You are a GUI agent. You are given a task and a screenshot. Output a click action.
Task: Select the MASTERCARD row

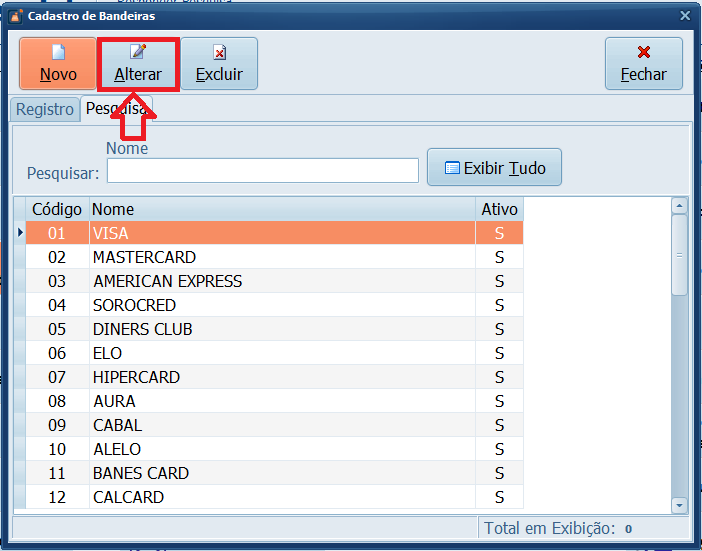click(x=144, y=257)
